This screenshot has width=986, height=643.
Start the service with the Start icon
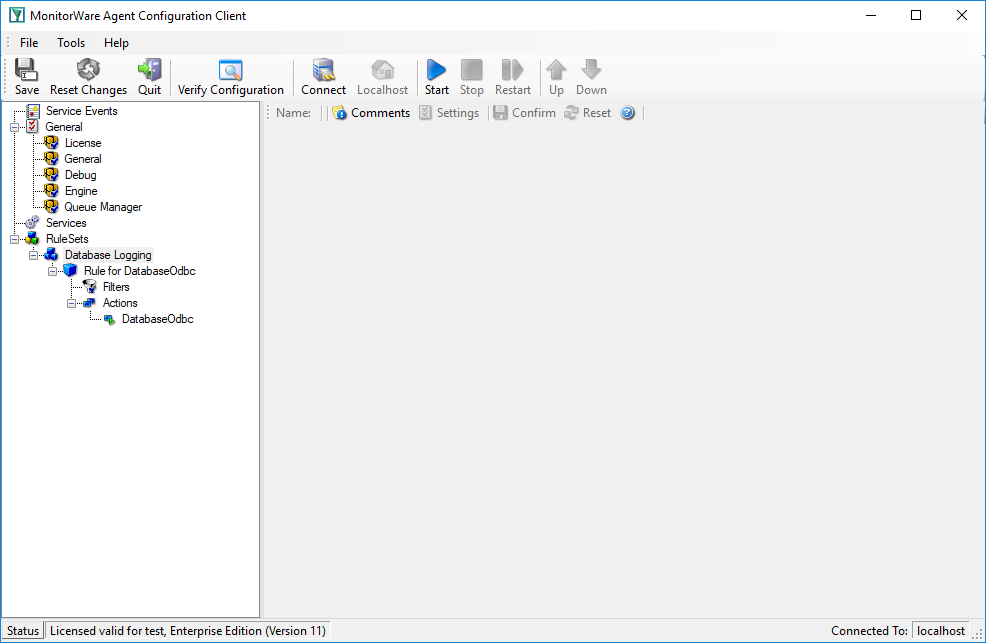click(x=436, y=70)
